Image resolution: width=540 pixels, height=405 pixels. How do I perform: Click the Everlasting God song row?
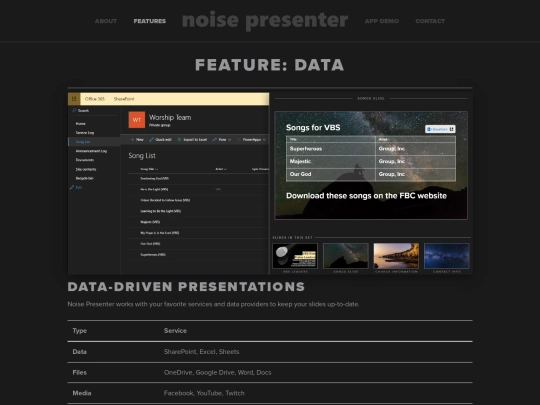pyautogui.click(x=198, y=178)
